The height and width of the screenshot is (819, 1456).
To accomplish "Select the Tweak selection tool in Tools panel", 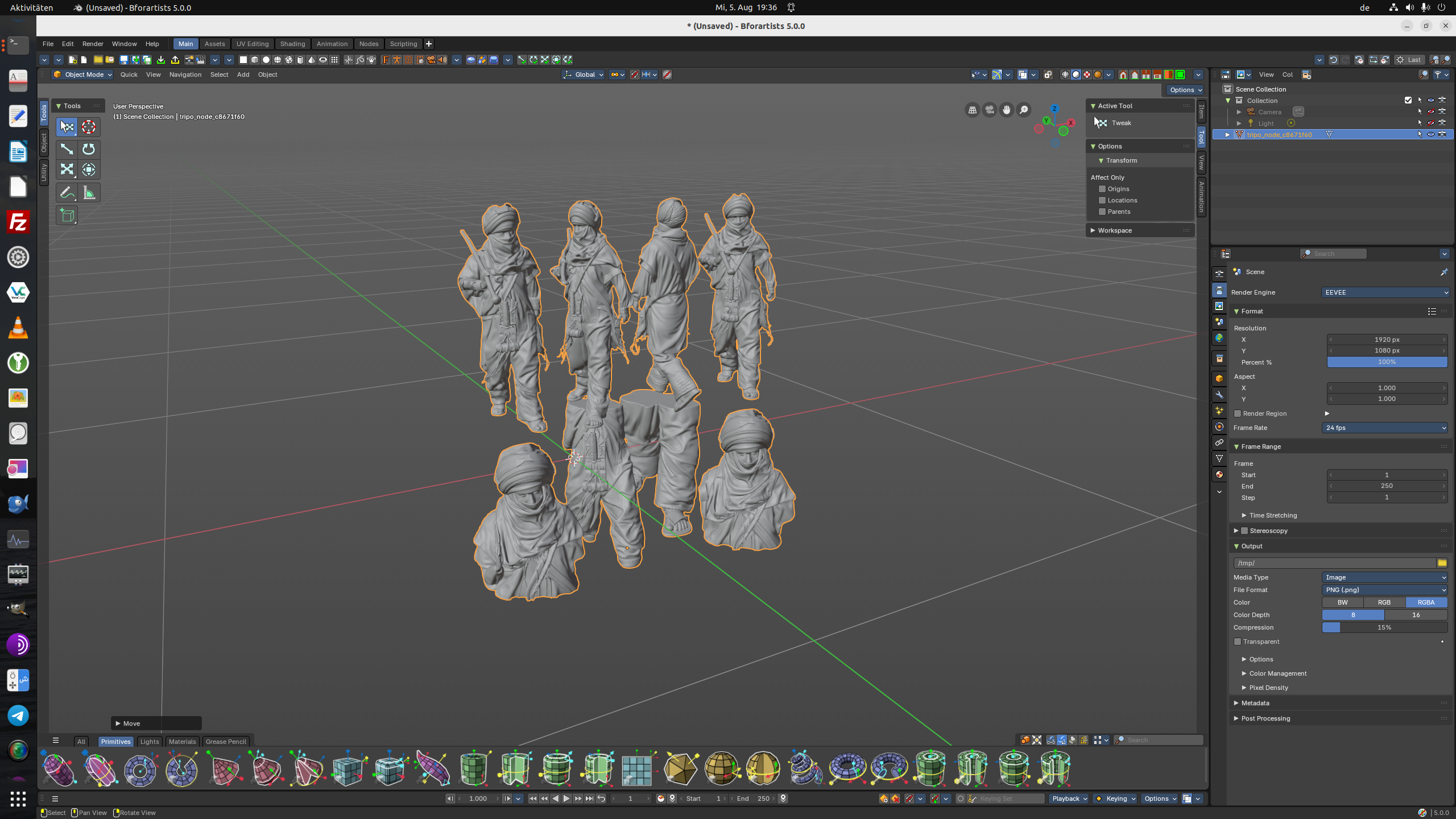I will (67, 126).
